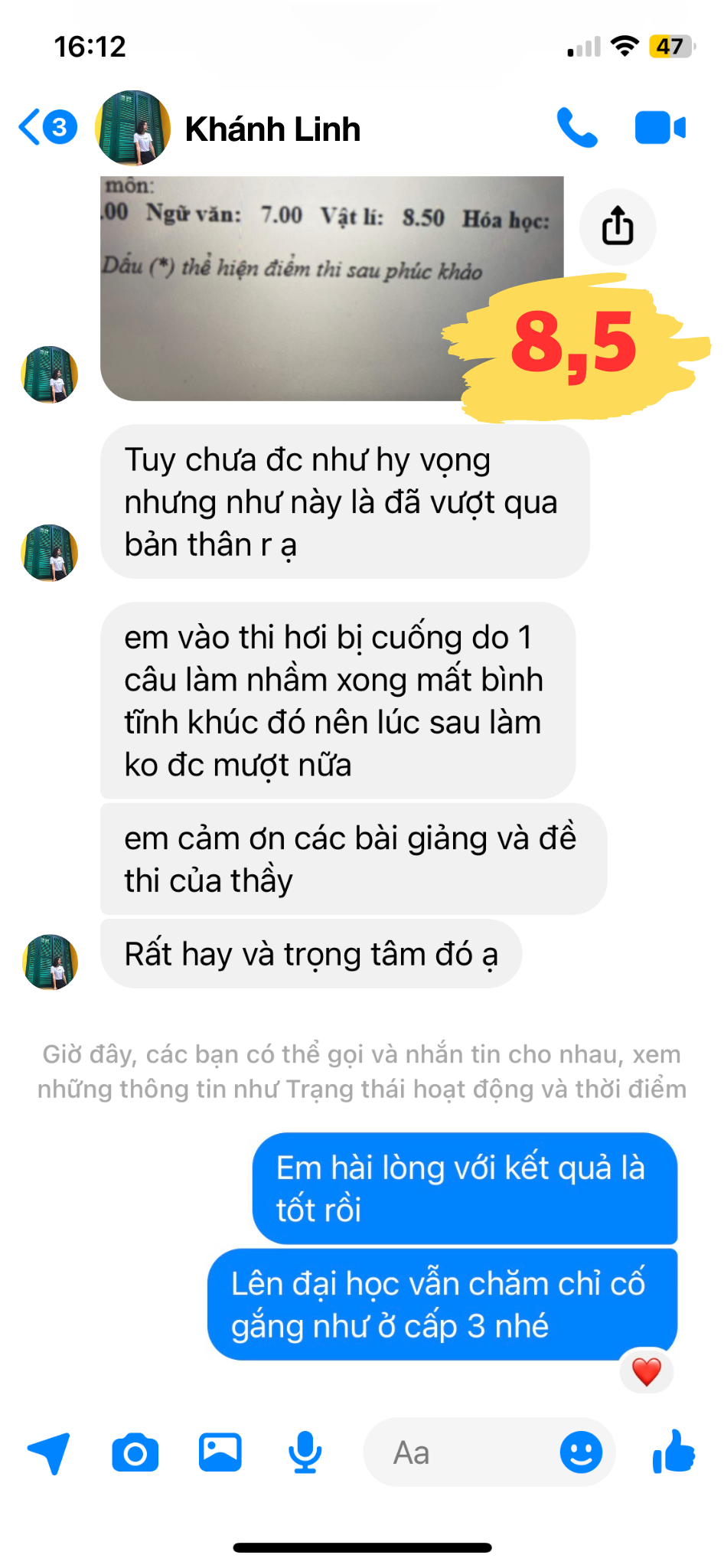Open Khánh Linh contact name header
This screenshot has height=1568, width=724.
(x=272, y=129)
